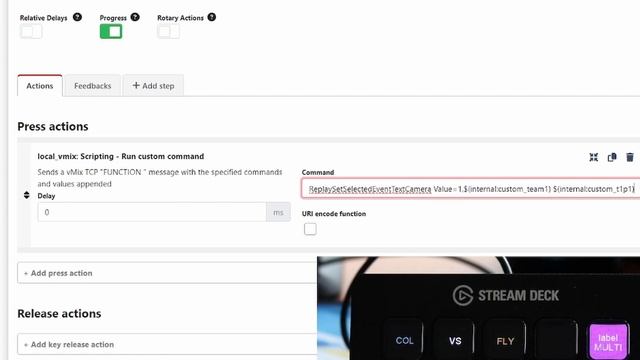The width and height of the screenshot is (640, 360).
Task: Check the URI encode function box
Action: click(x=310, y=229)
